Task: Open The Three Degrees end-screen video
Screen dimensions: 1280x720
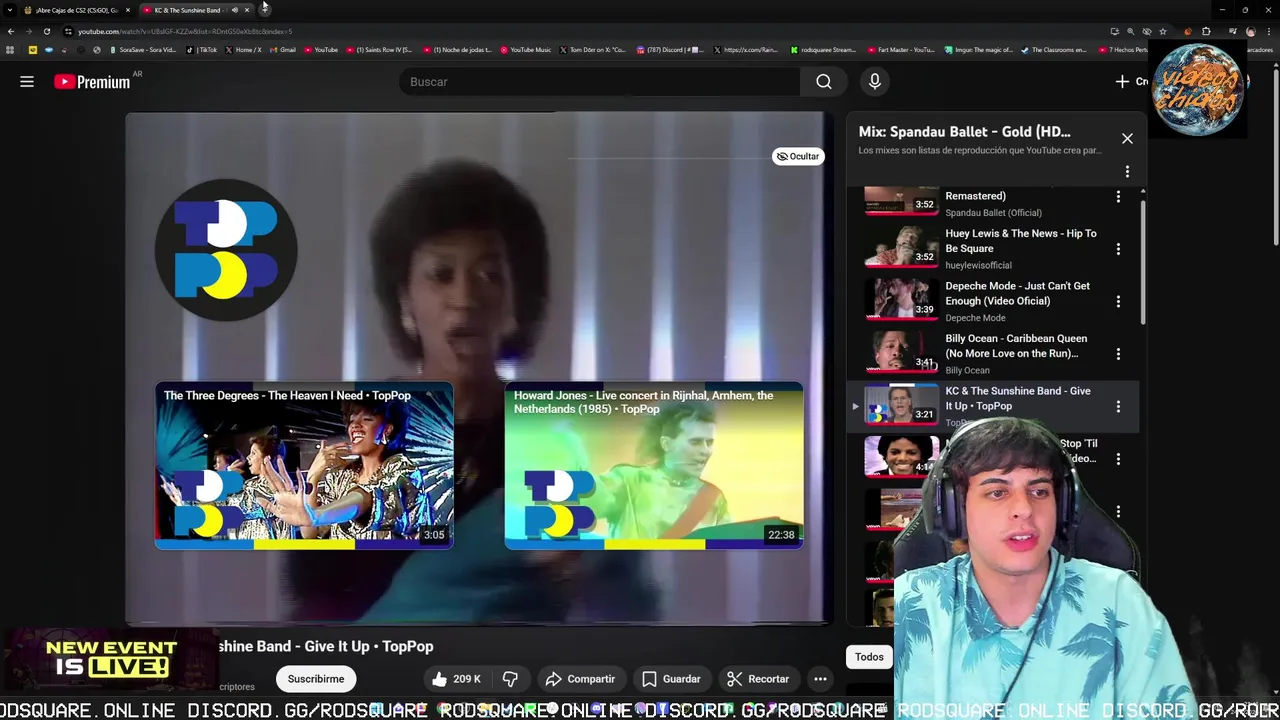Action: tap(304, 466)
